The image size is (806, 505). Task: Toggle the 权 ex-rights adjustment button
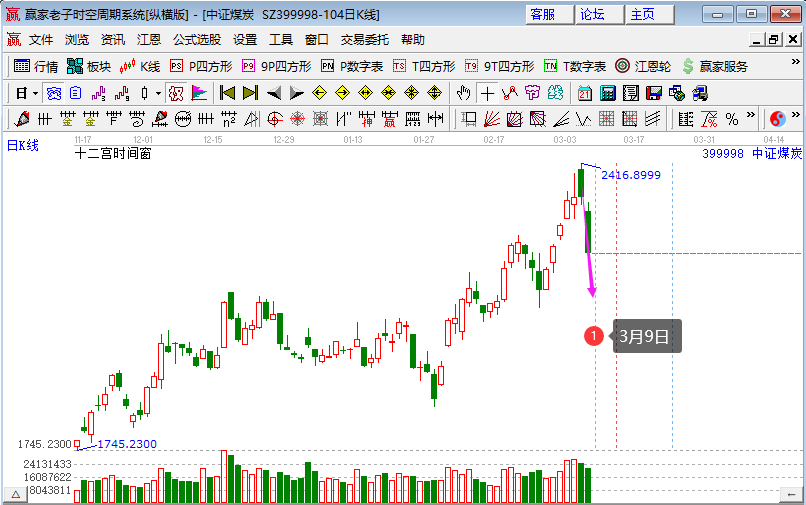176,94
